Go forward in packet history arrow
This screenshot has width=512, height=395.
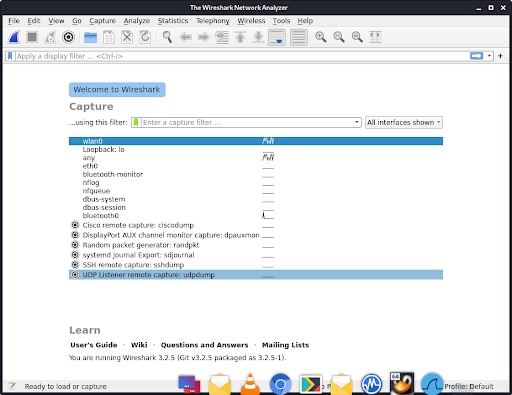(x=204, y=37)
